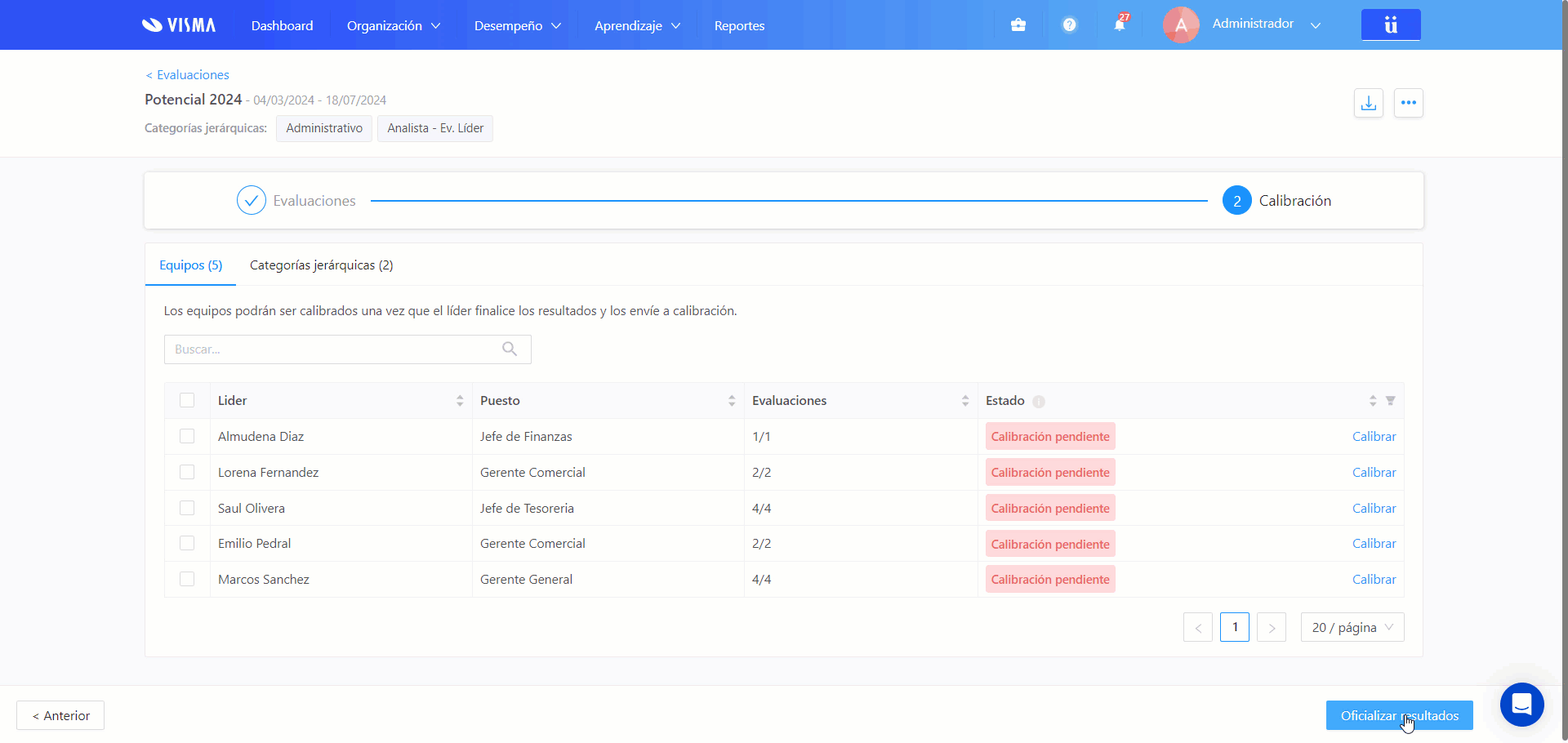
Task: Check the Emilio Pedral row checkbox
Action: tap(187, 543)
